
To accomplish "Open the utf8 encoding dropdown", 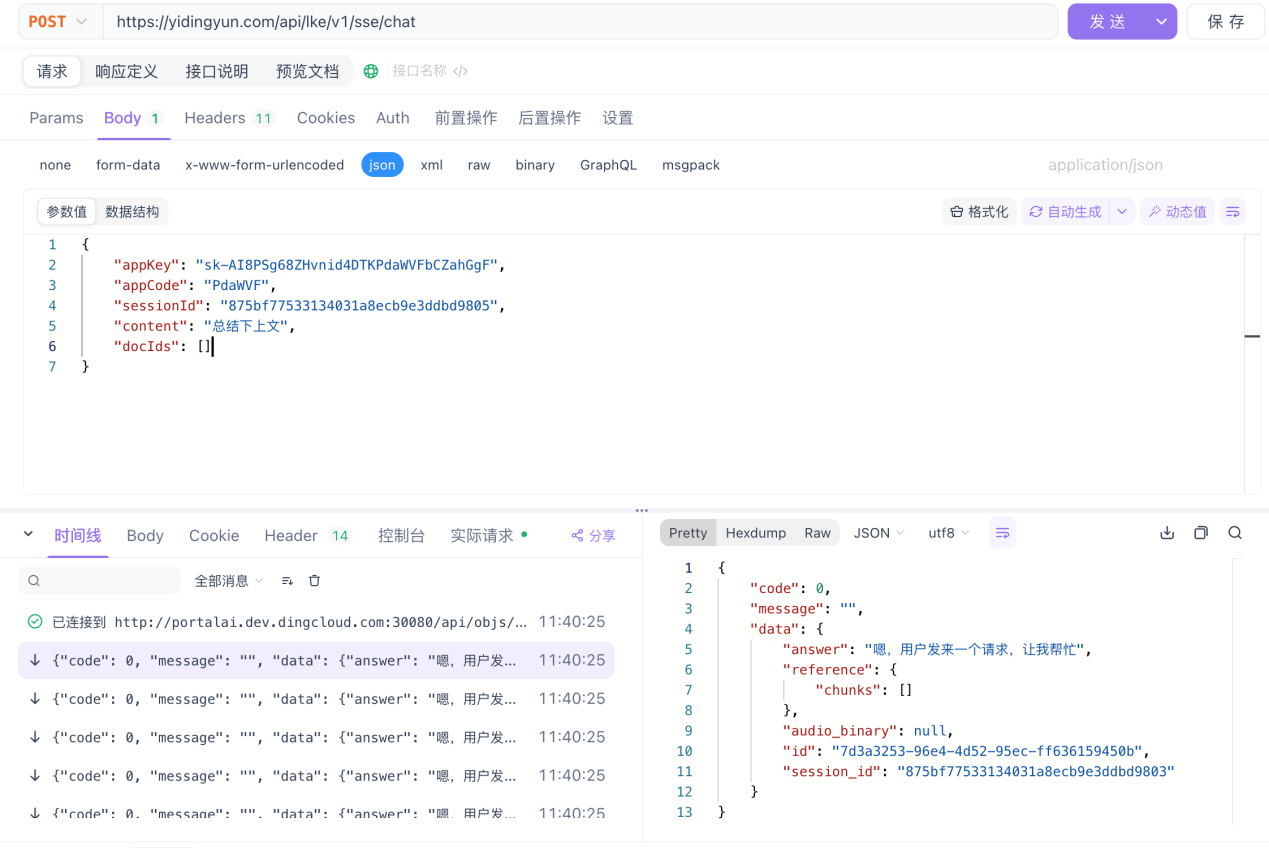I will click(x=948, y=533).
